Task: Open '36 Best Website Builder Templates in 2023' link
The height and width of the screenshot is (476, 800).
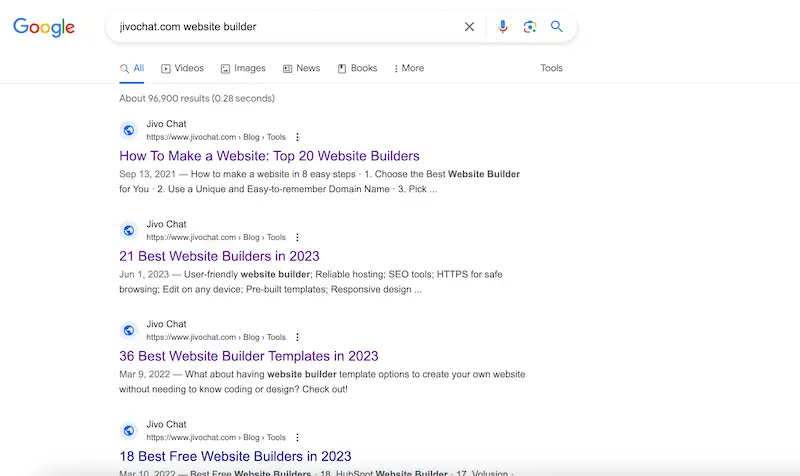Action: [249, 356]
